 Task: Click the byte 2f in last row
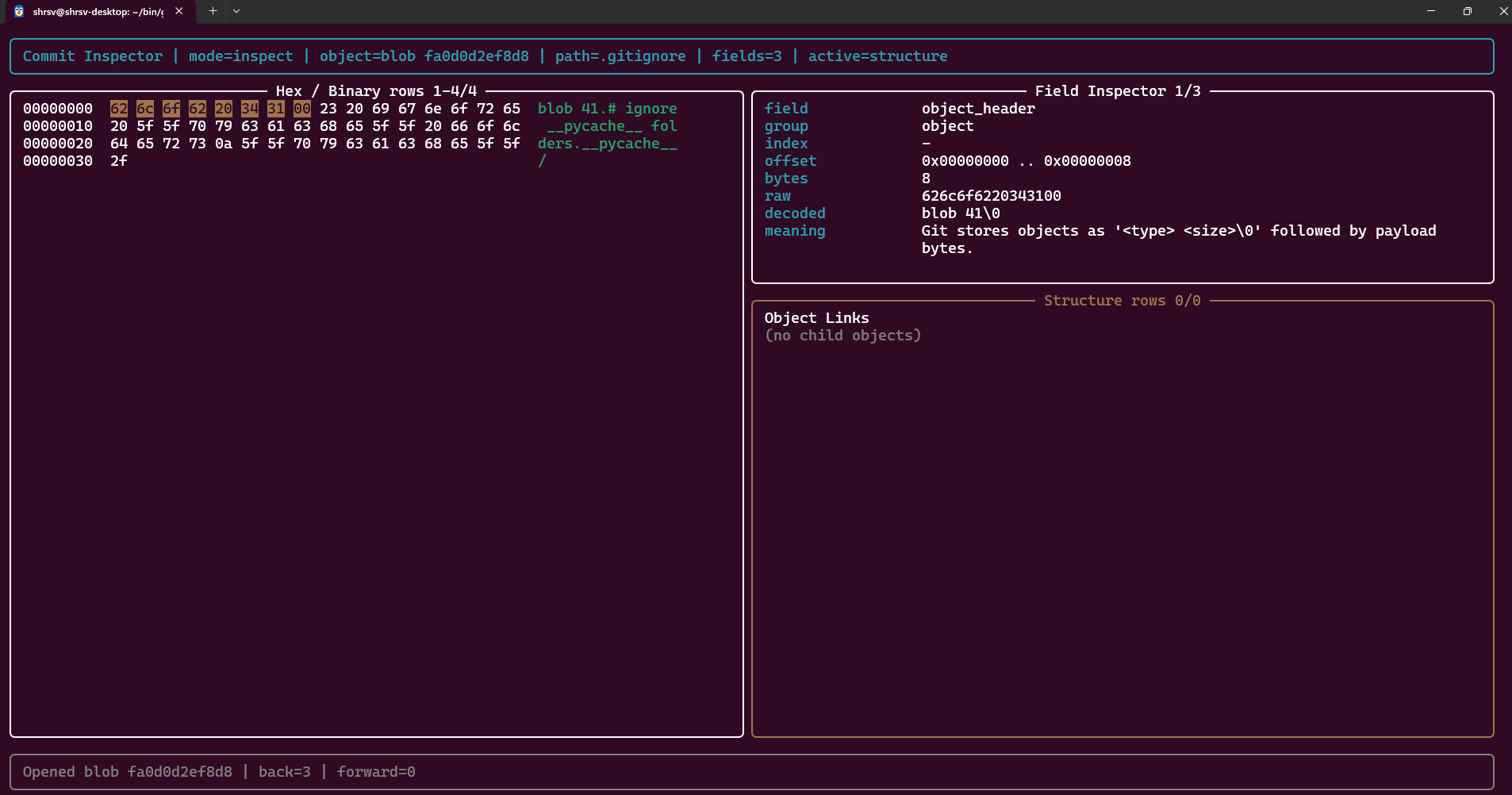tap(119, 161)
